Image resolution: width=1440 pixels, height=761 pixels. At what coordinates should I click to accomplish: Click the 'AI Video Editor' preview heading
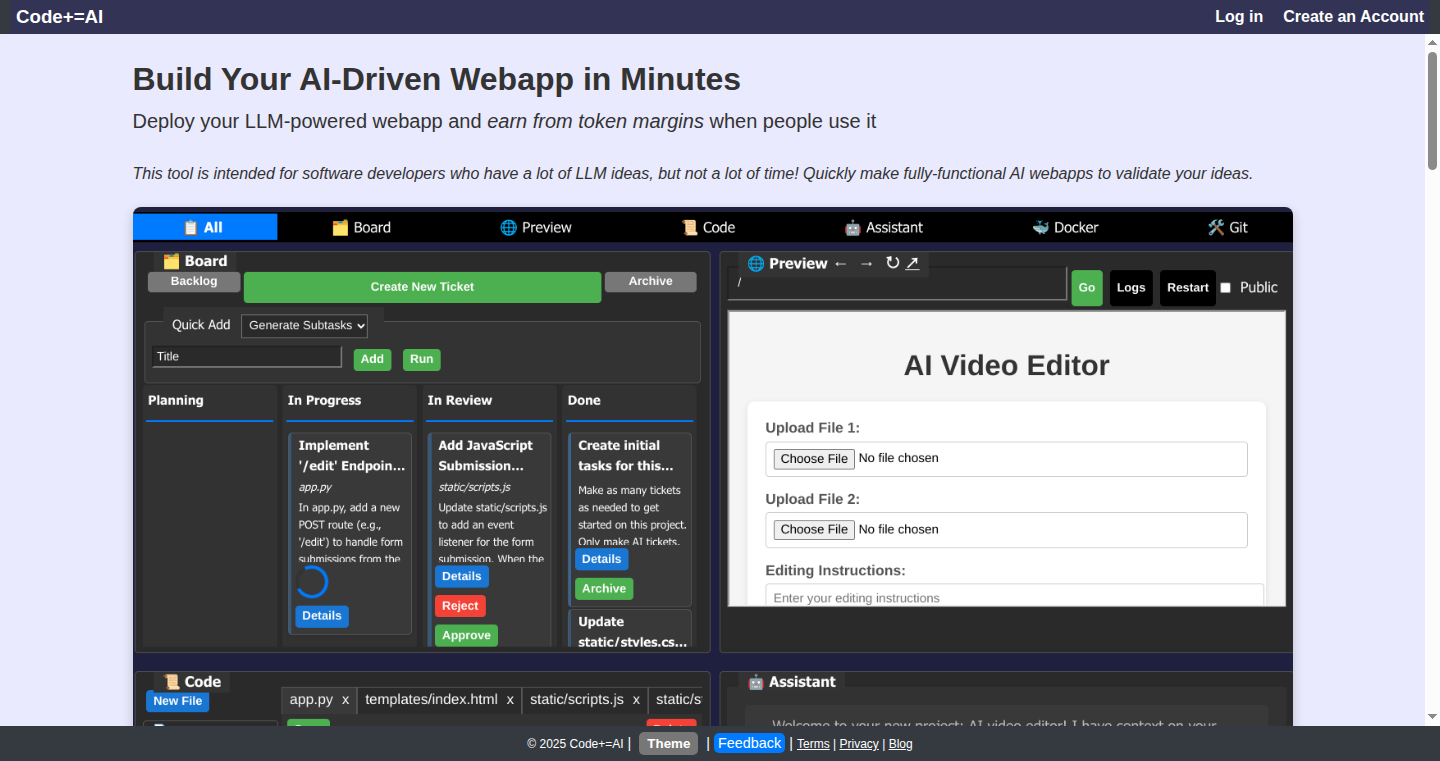(x=1006, y=366)
